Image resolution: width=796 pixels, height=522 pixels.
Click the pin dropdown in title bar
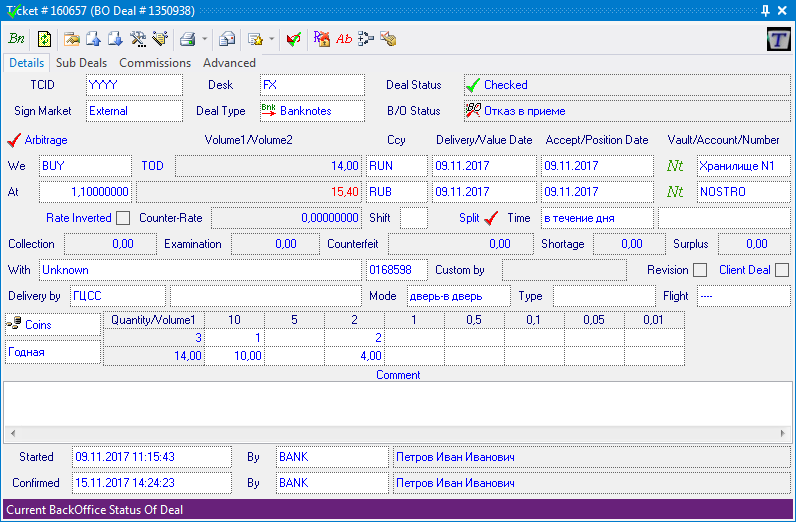tap(765, 10)
